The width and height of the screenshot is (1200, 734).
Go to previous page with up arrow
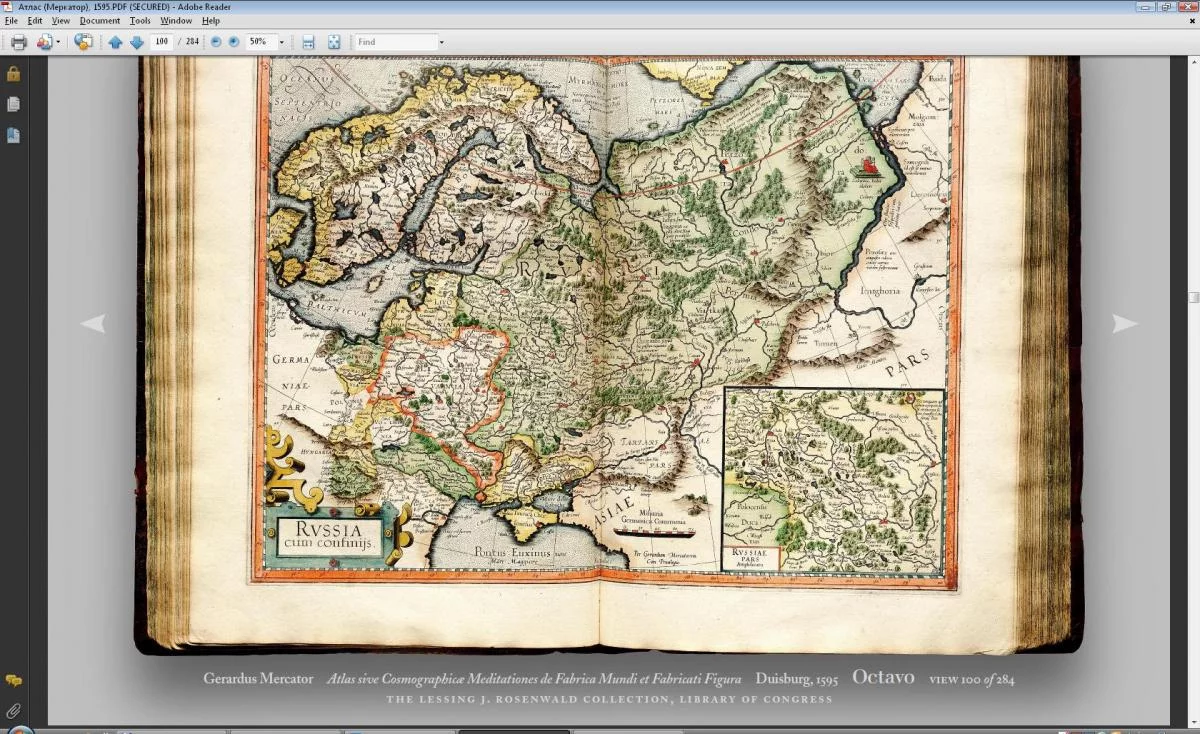(115, 42)
